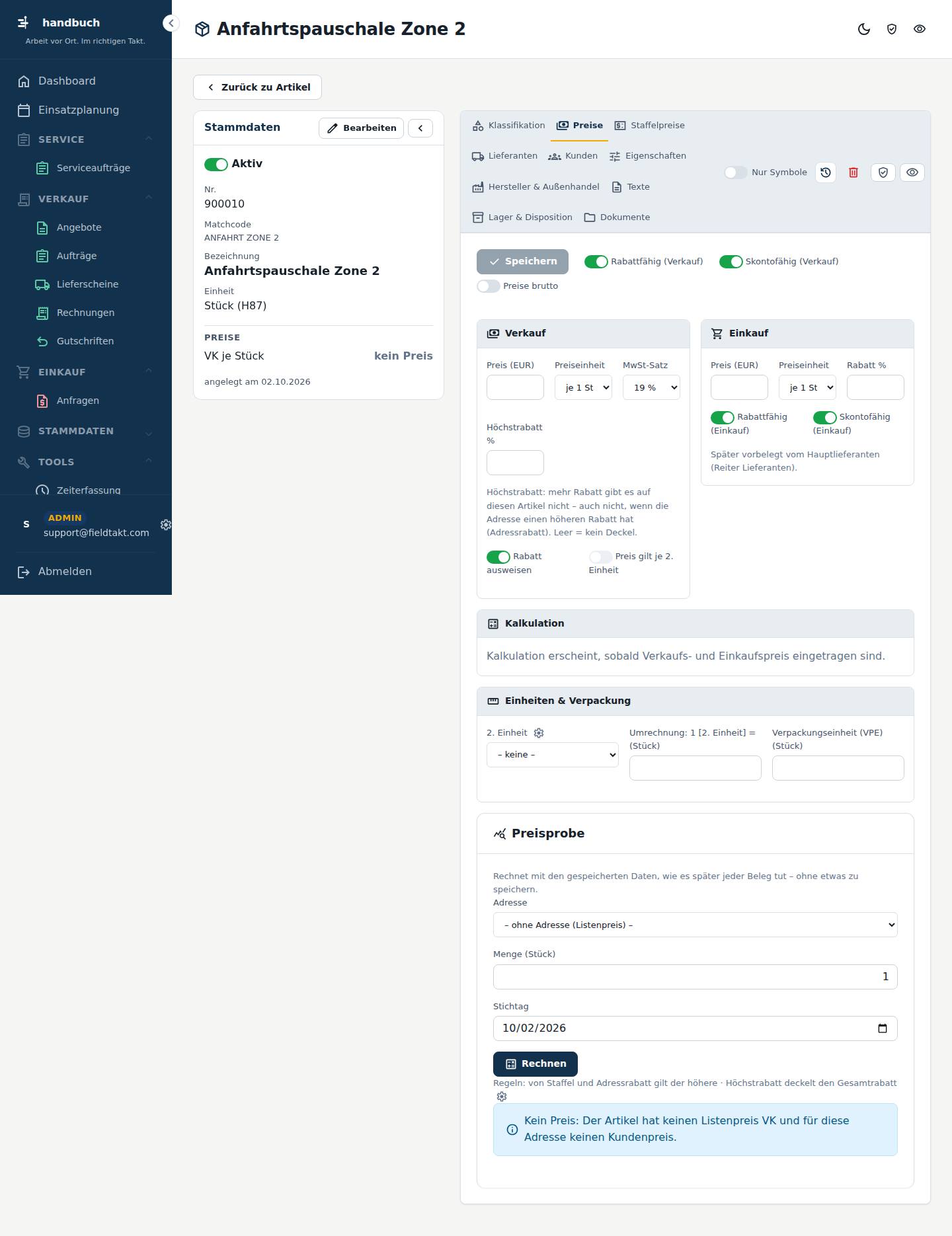
Task: Open Einkauf Preiseinheit dropdown
Action: coord(807,387)
